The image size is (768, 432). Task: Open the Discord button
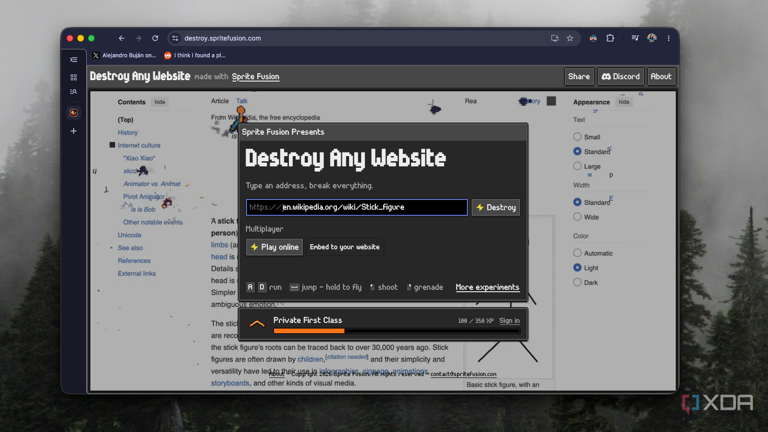[x=621, y=76]
